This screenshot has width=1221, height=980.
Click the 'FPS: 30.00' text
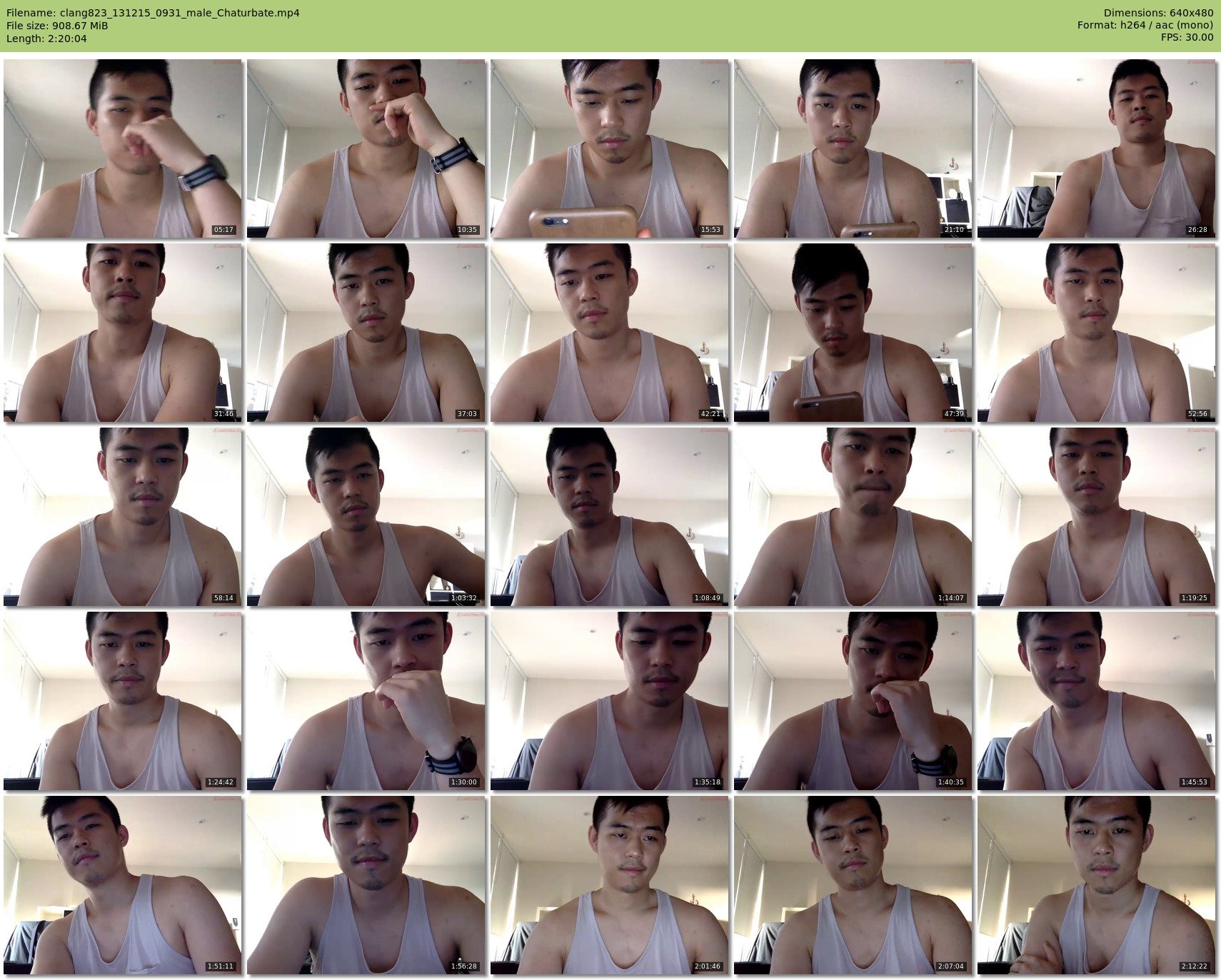point(1187,39)
